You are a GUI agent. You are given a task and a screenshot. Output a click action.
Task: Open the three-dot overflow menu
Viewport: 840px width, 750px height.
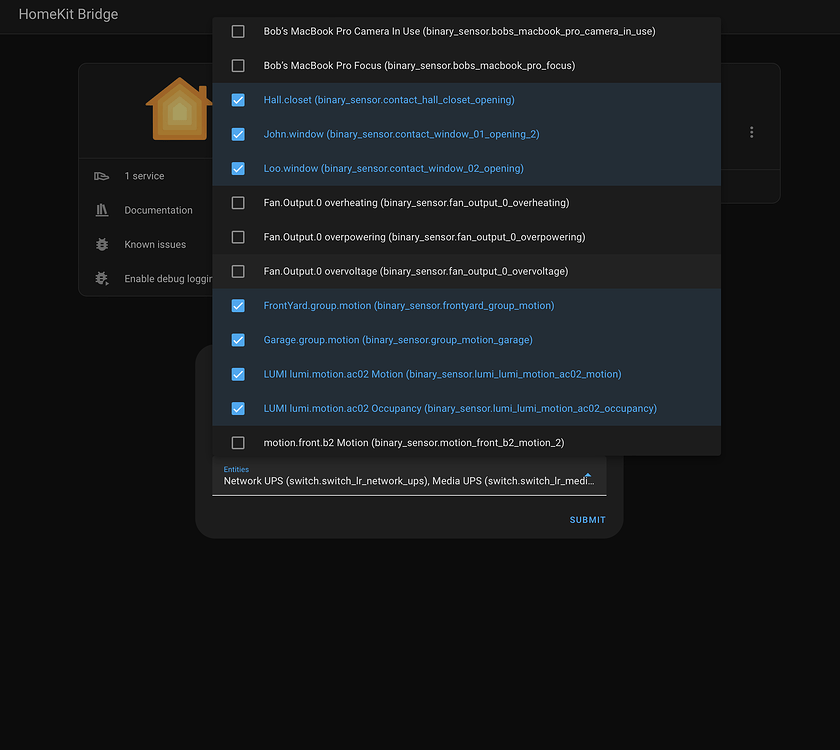pos(751,131)
